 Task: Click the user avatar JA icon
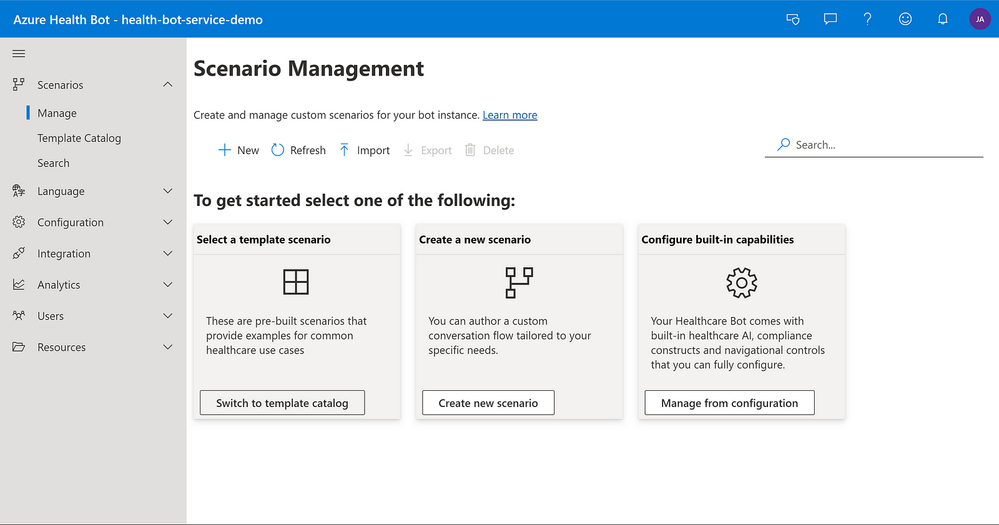coord(979,19)
